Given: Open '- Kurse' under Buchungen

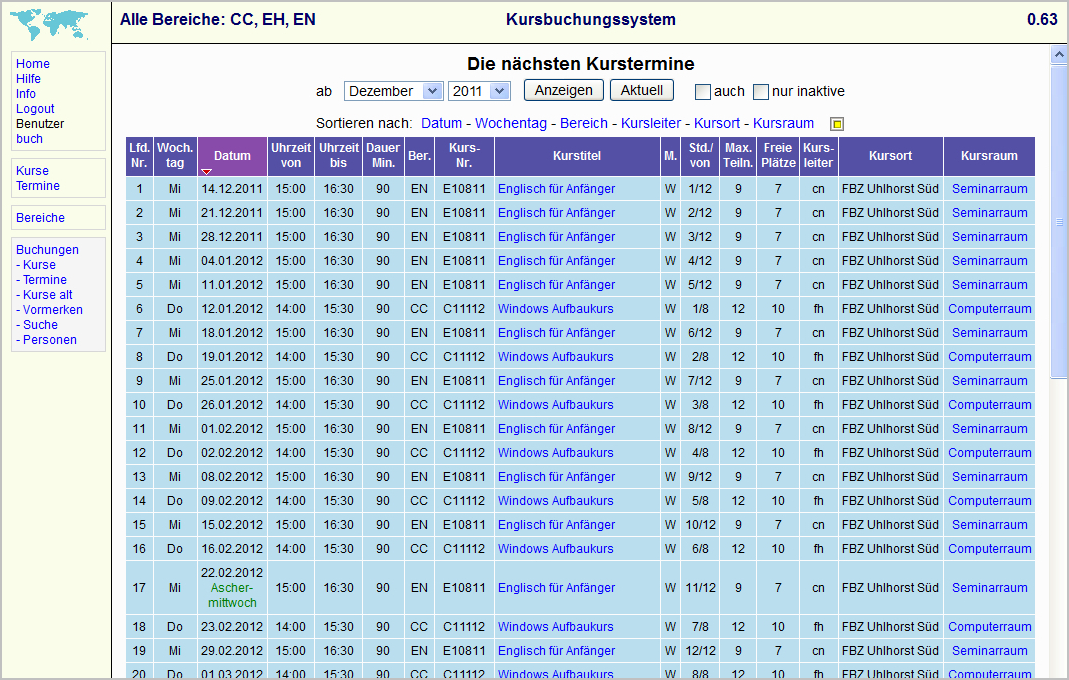Looking at the screenshot, I should click(x=36, y=265).
